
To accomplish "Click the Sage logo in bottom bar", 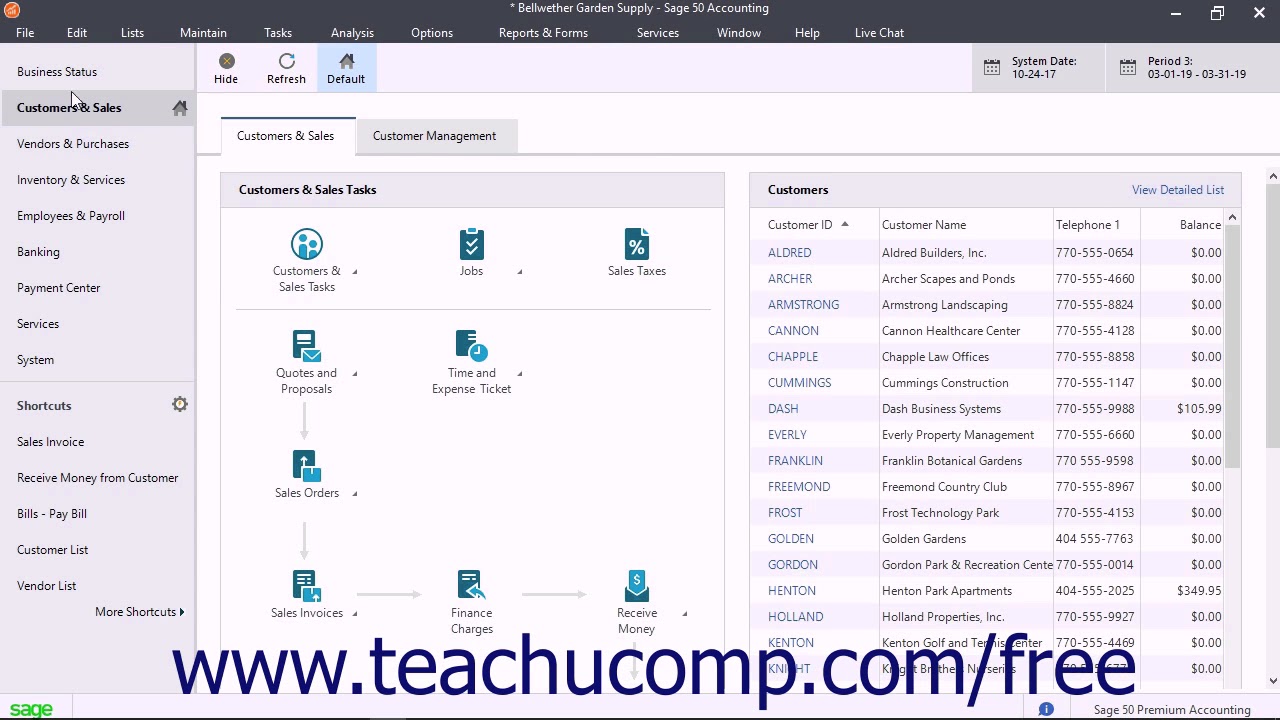I will pyautogui.click(x=31, y=709).
